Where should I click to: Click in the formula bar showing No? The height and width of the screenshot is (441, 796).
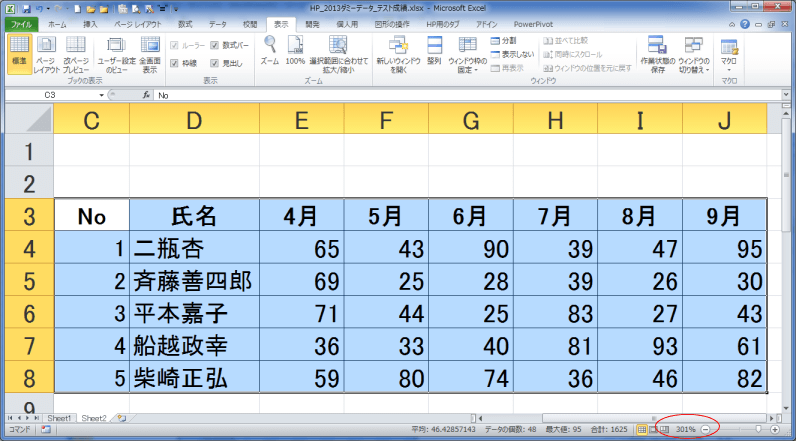click(x=467, y=95)
